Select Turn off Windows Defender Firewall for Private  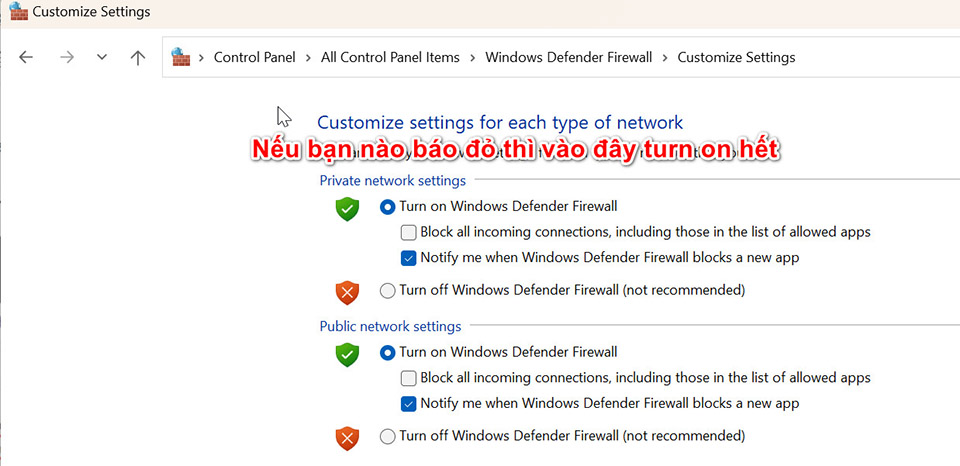tap(388, 291)
